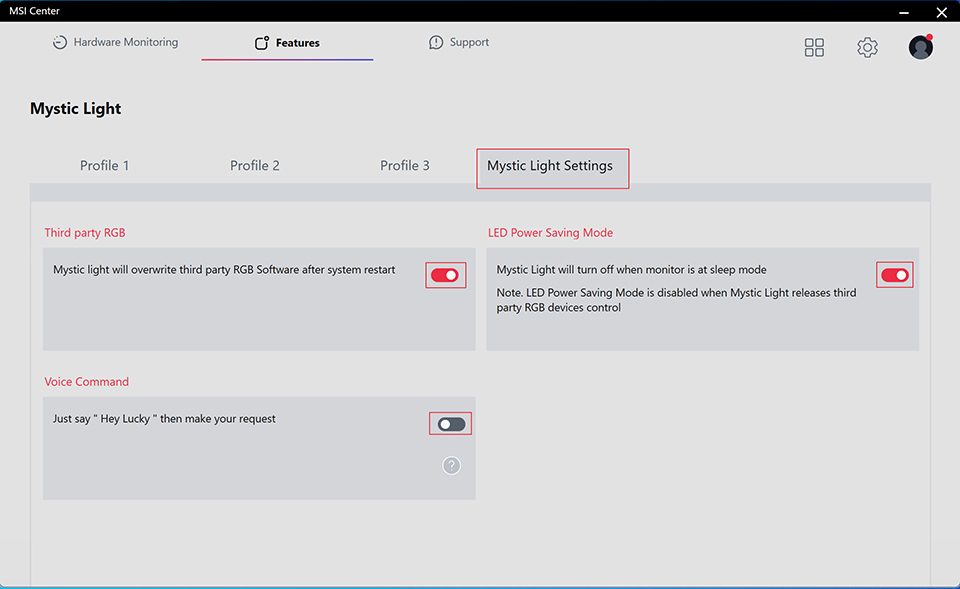960x589 pixels.
Task: Click the MSI Center window title
Action: point(34,11)
